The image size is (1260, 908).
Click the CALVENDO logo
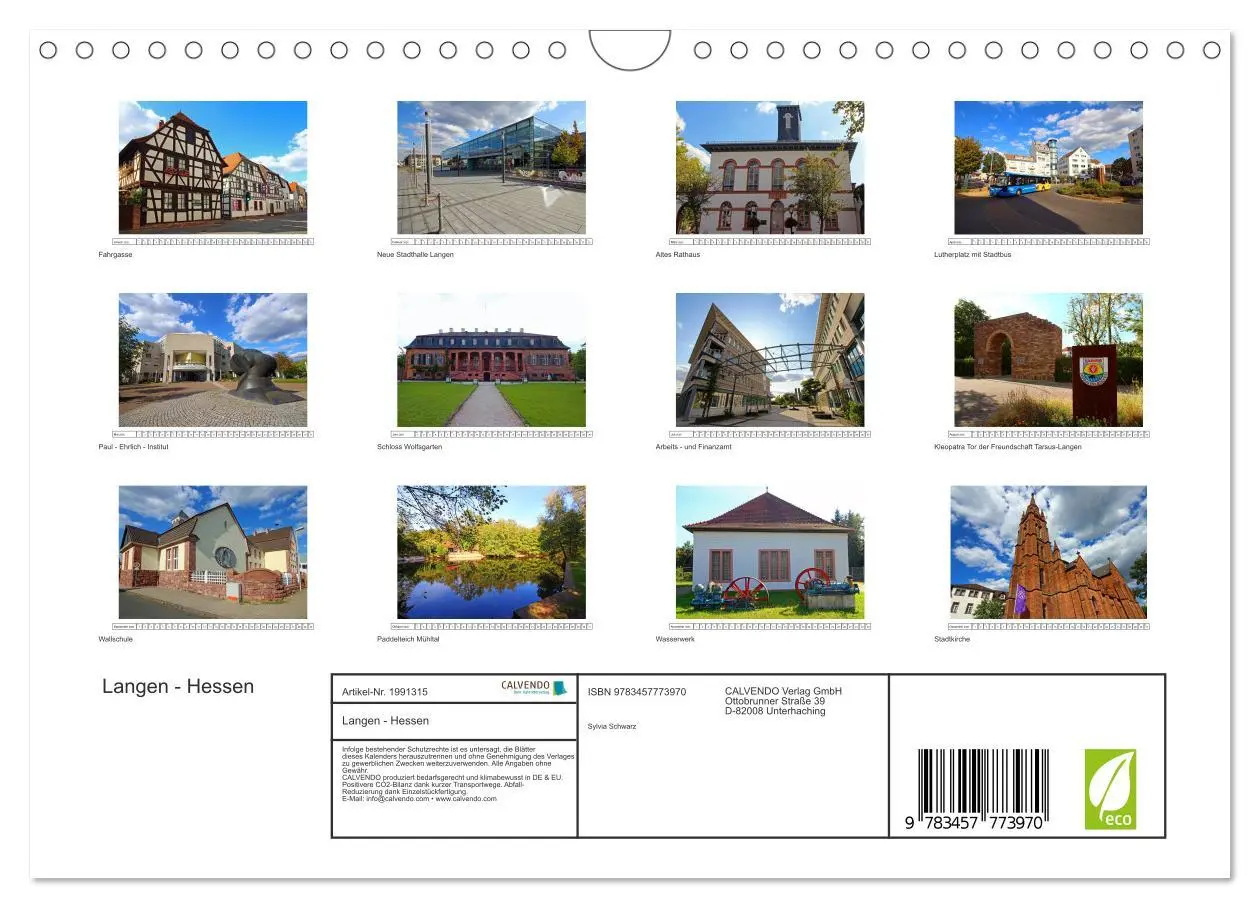[534, 688]
